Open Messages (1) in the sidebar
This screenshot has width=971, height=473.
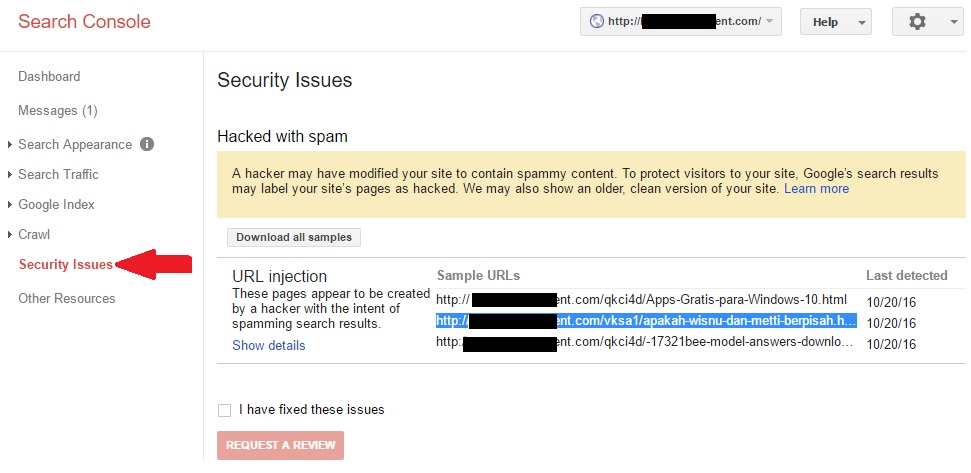pyautogui.click(x=58, y=111)
